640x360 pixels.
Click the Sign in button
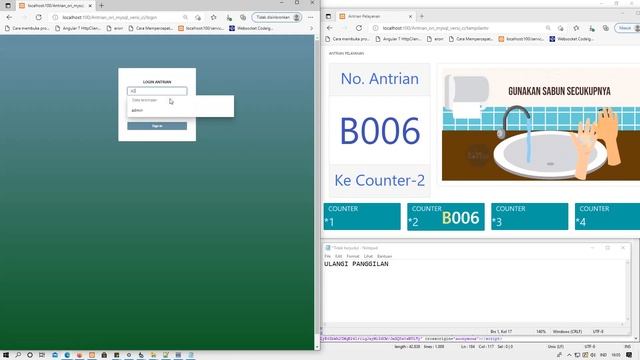point(157,126)
